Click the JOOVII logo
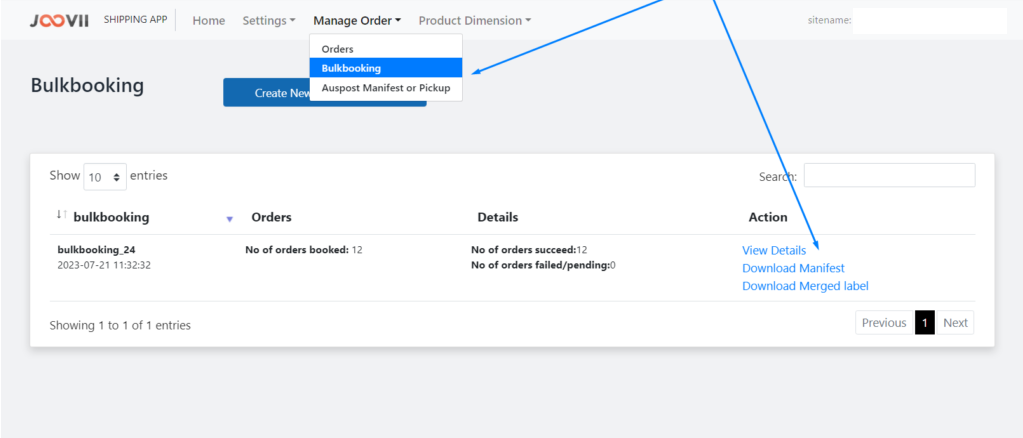 click(59, 20)
